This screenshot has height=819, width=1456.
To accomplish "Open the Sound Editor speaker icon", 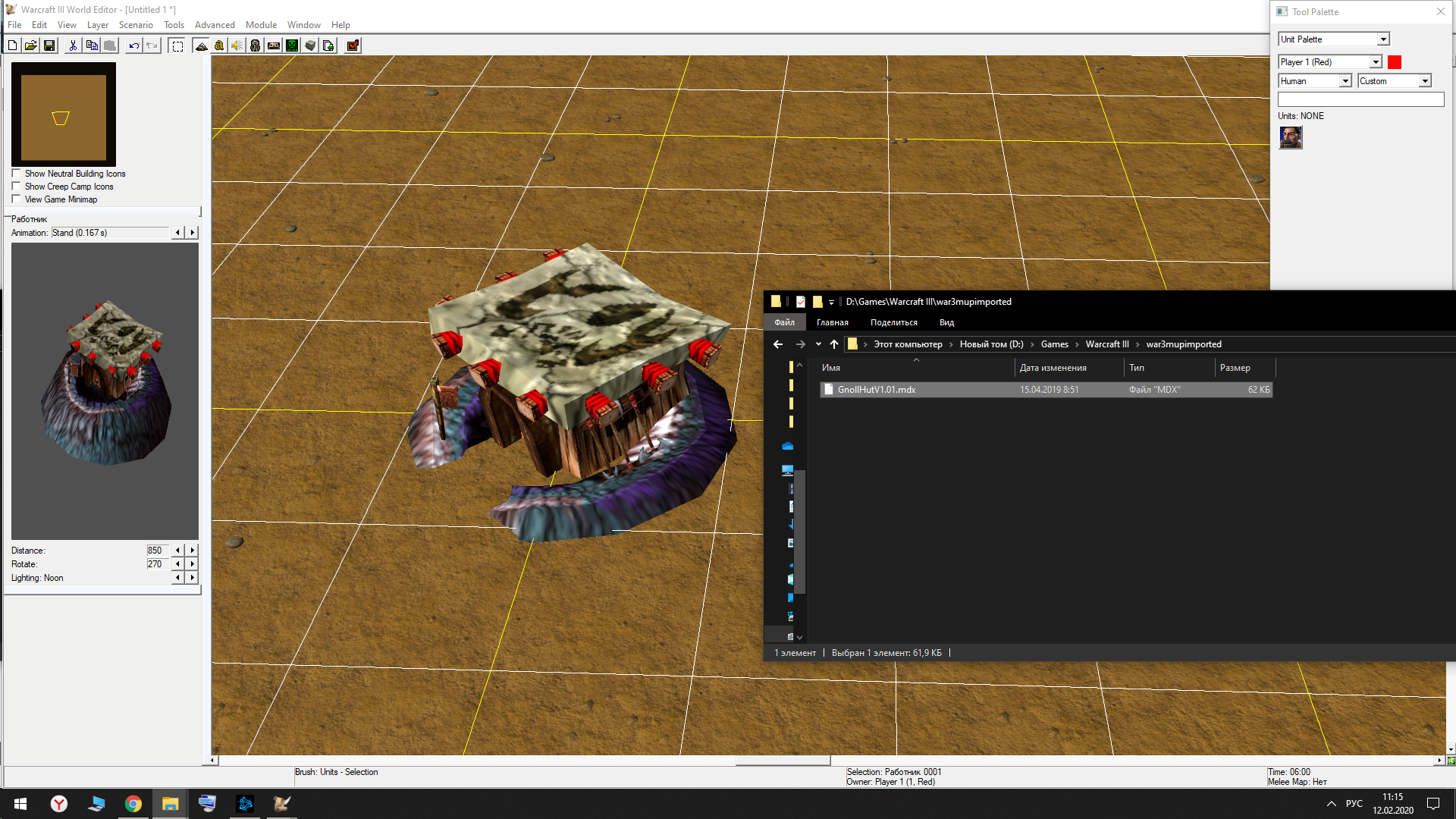I will pyautogui.click(x=237, y=45).
